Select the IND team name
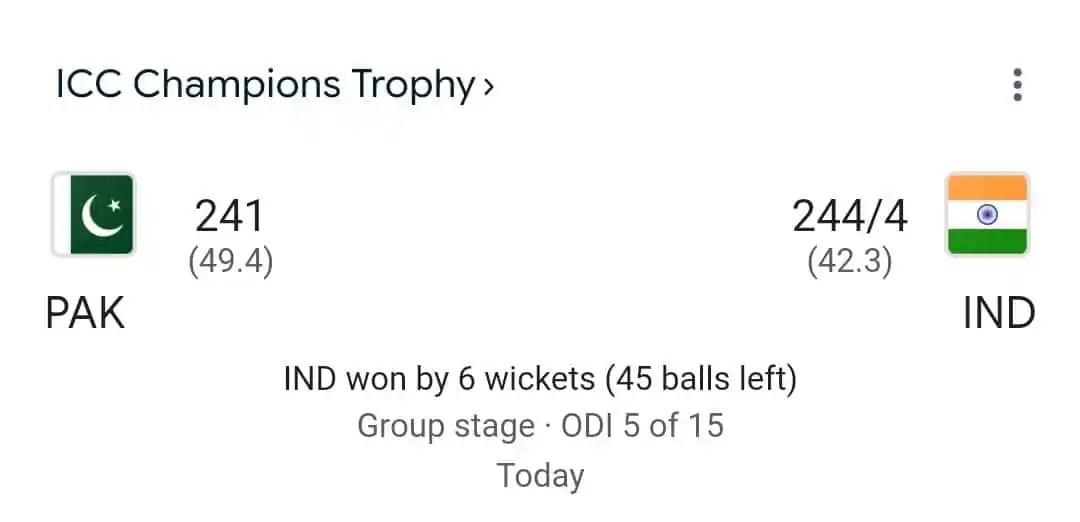This screenshot has width=1080, height=522. click(x=999, y=313)
